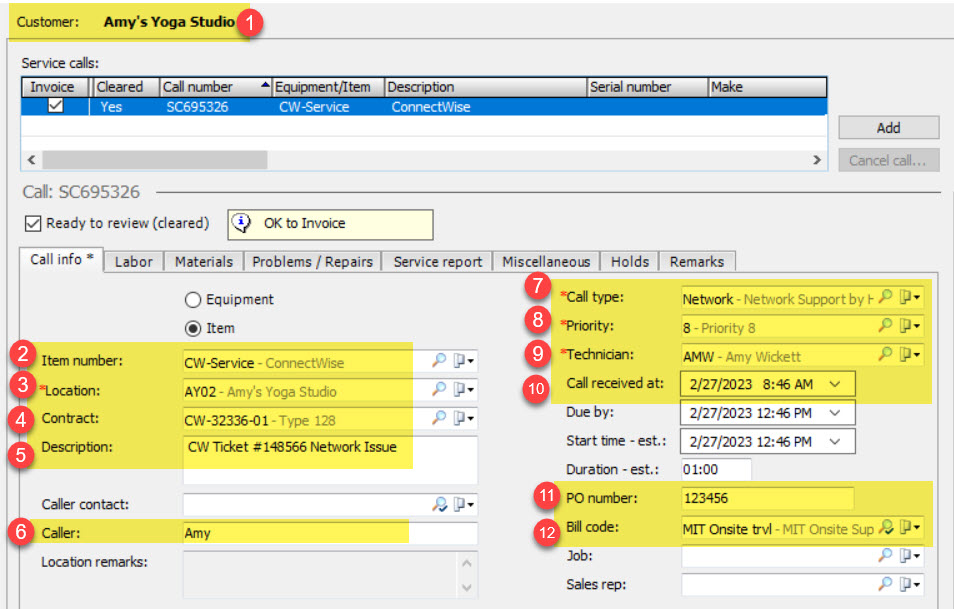The width and height of the screenshot is (954, 609).
Task: Open Bill code document dropdown
Action: click(910, 527)
